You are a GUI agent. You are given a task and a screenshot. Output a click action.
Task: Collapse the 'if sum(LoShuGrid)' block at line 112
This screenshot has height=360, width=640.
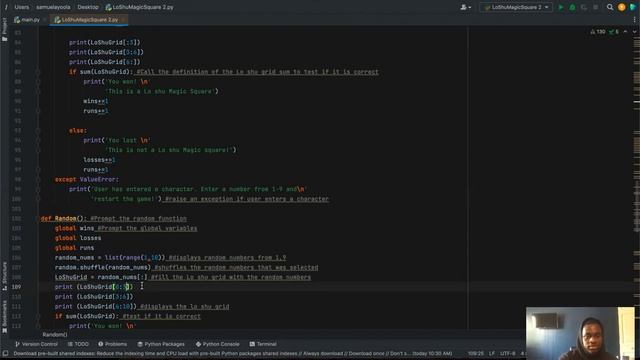click(38, 316)
